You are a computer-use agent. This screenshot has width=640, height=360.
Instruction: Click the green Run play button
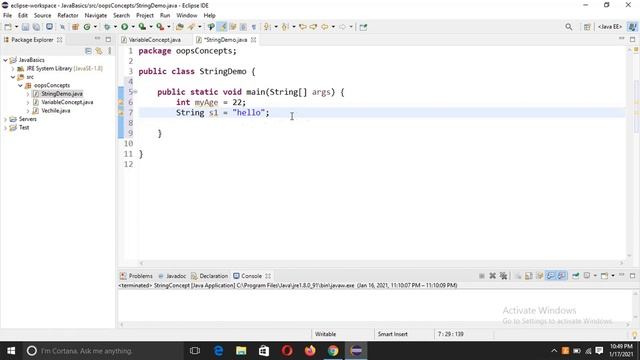(x=124, y=27)
